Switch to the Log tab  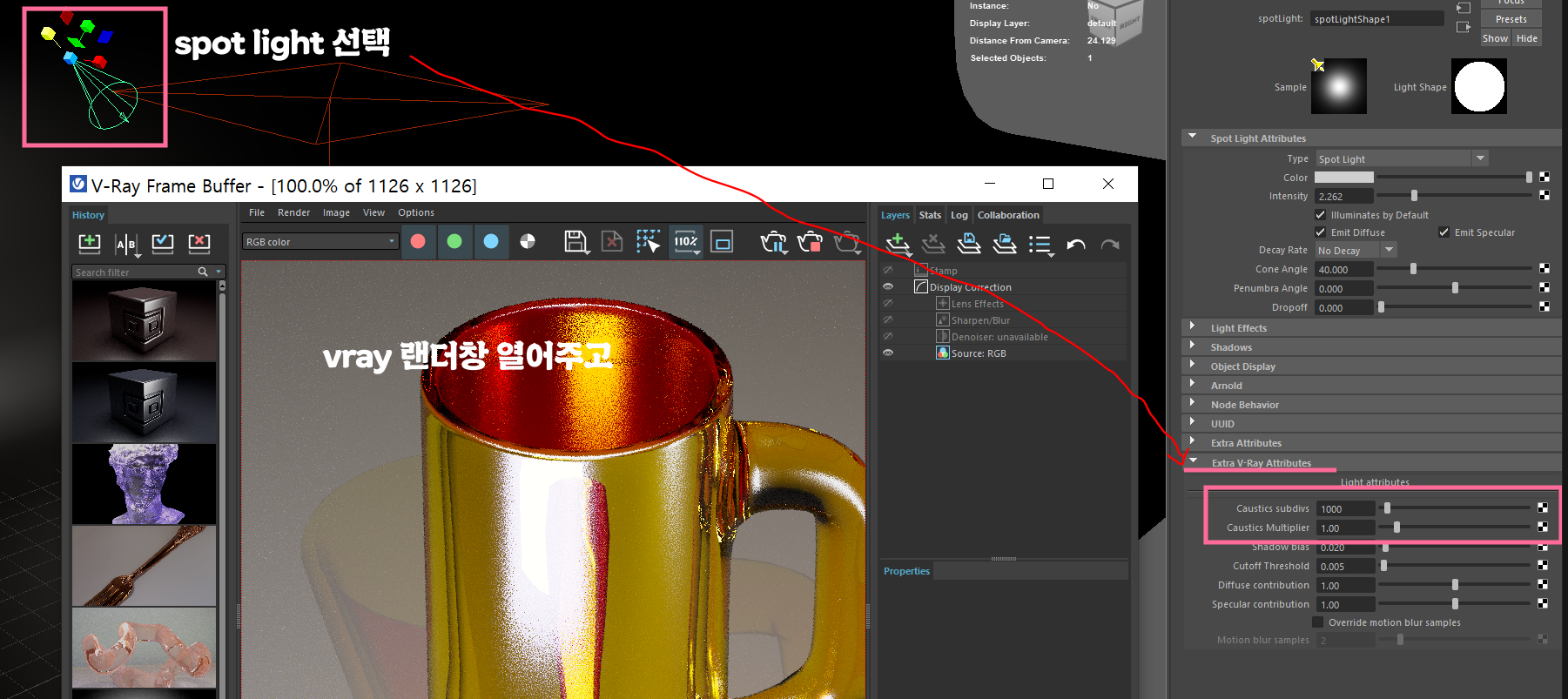coord(959,215)
